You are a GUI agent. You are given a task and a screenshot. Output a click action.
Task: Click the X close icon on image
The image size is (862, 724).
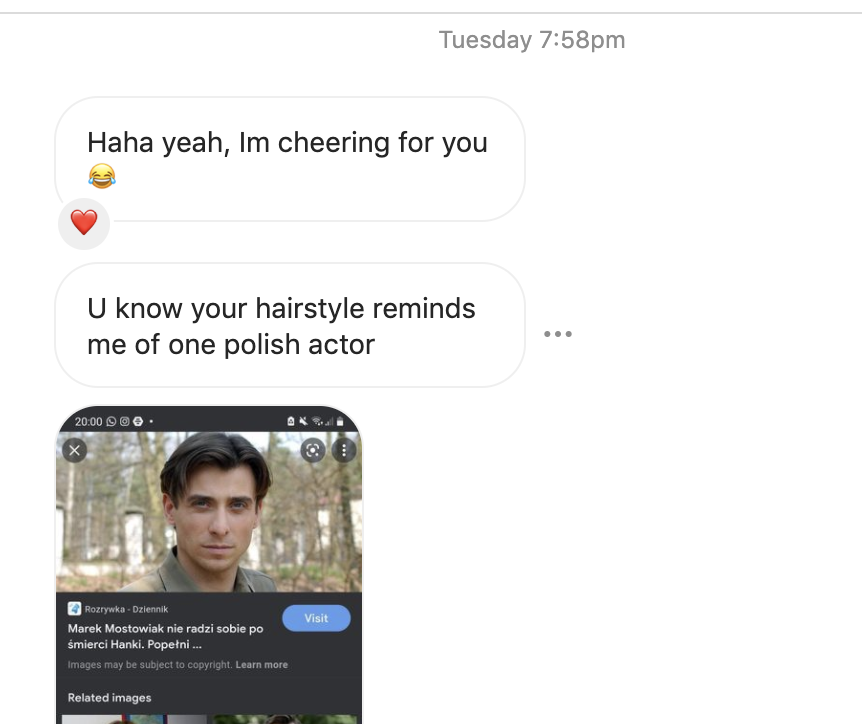pyautogui.click(x=75, y=451)
